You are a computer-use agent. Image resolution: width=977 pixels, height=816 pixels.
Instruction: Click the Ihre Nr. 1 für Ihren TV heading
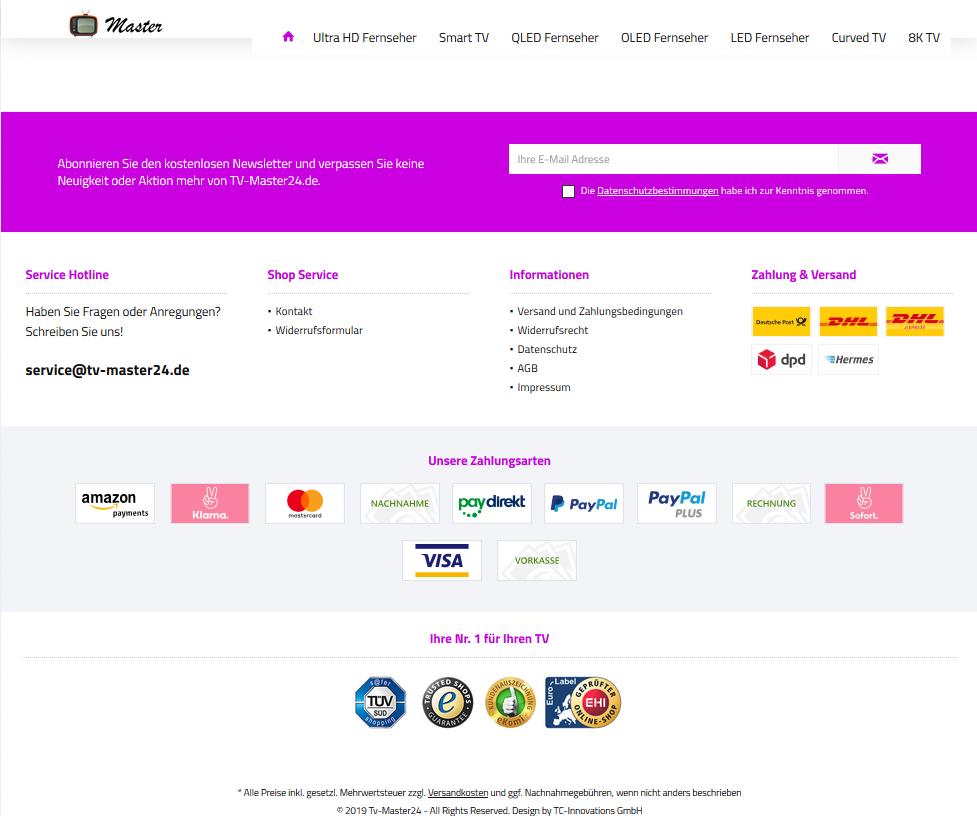click(x=489, y=638)
